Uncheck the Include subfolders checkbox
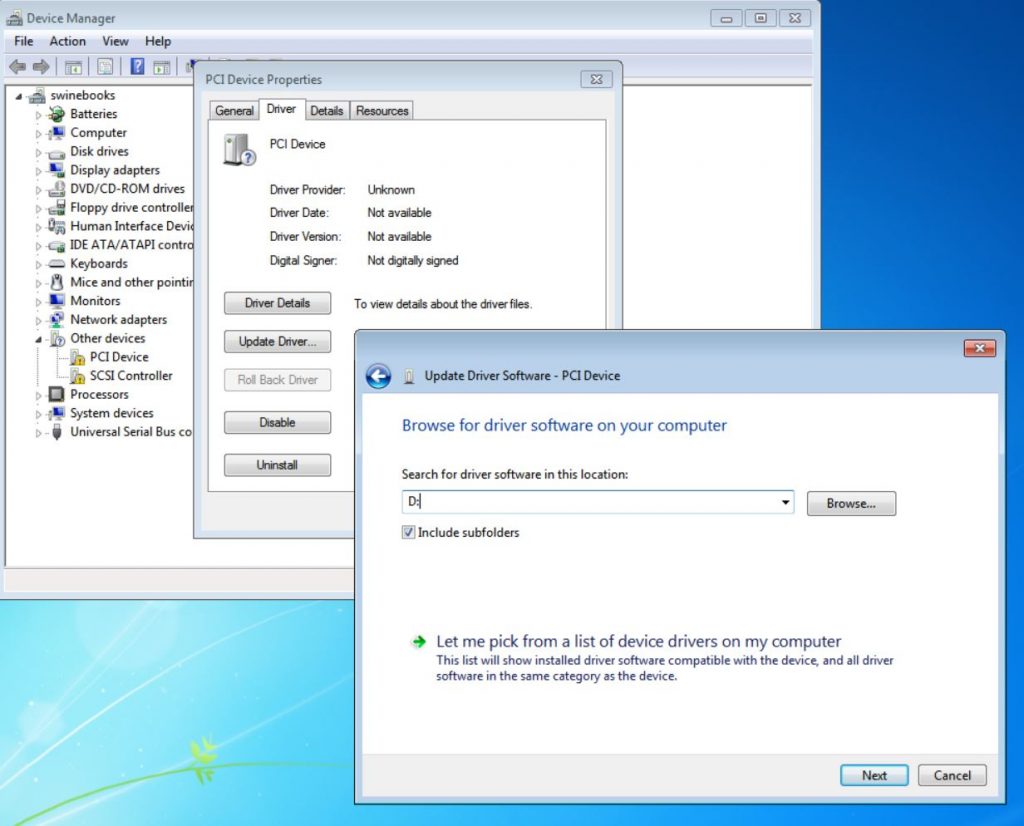The width and height of the screenshot is (1024, 826). pos(408,533)
